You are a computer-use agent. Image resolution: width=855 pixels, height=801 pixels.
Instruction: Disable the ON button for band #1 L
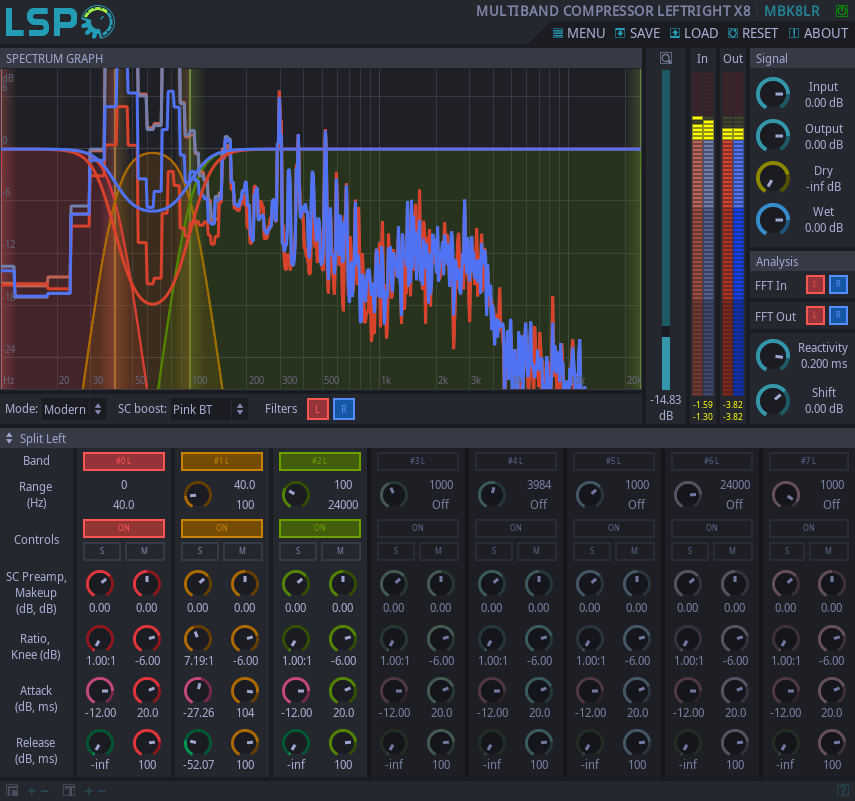point(222,528)
